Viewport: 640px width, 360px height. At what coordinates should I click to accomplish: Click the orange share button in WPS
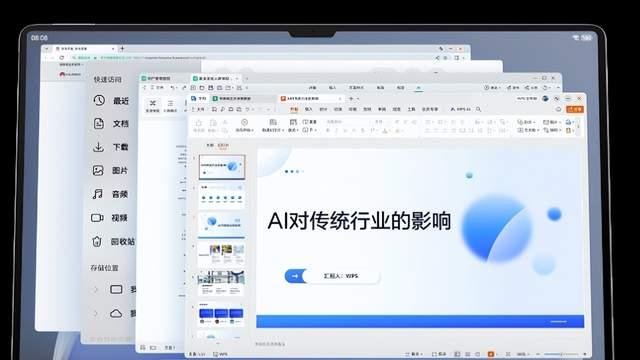(x=575, y=109)
